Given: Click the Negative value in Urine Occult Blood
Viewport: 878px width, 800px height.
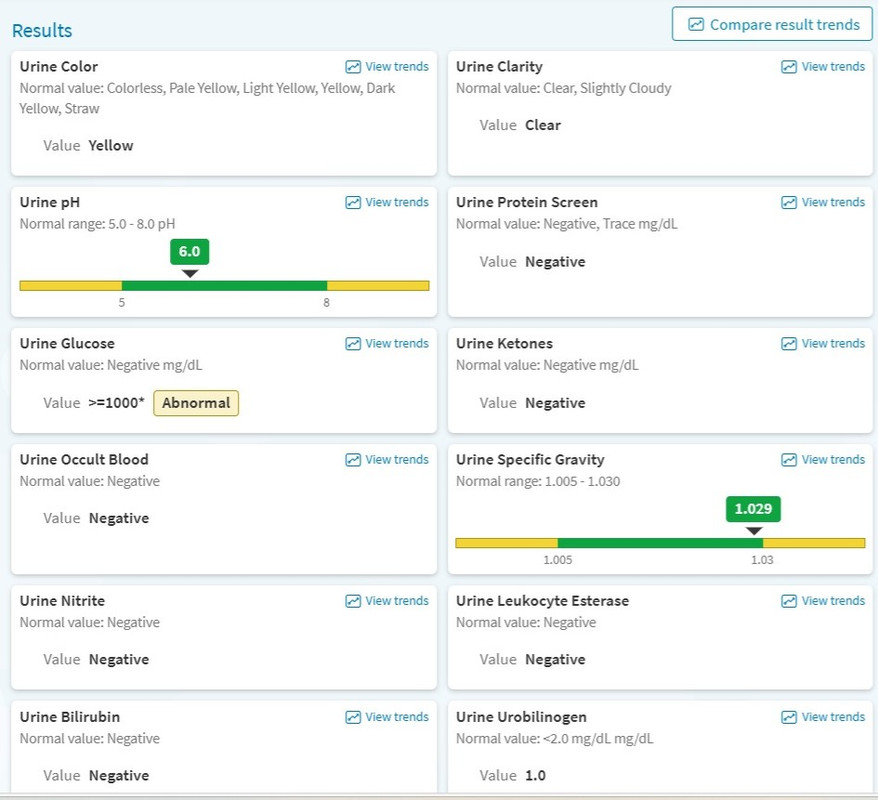Looking at the screenshot, I should (x=119, y=518).
